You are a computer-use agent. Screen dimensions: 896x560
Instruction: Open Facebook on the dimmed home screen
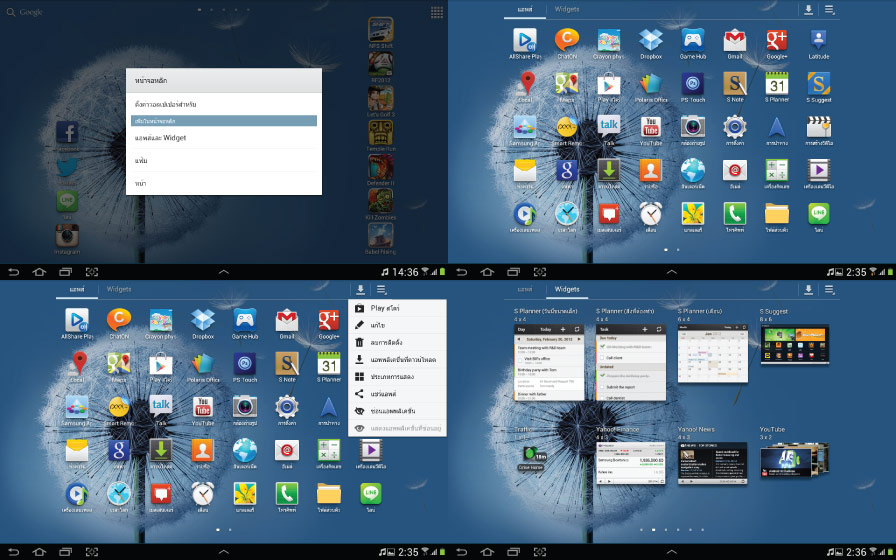(x=67, y=133)
